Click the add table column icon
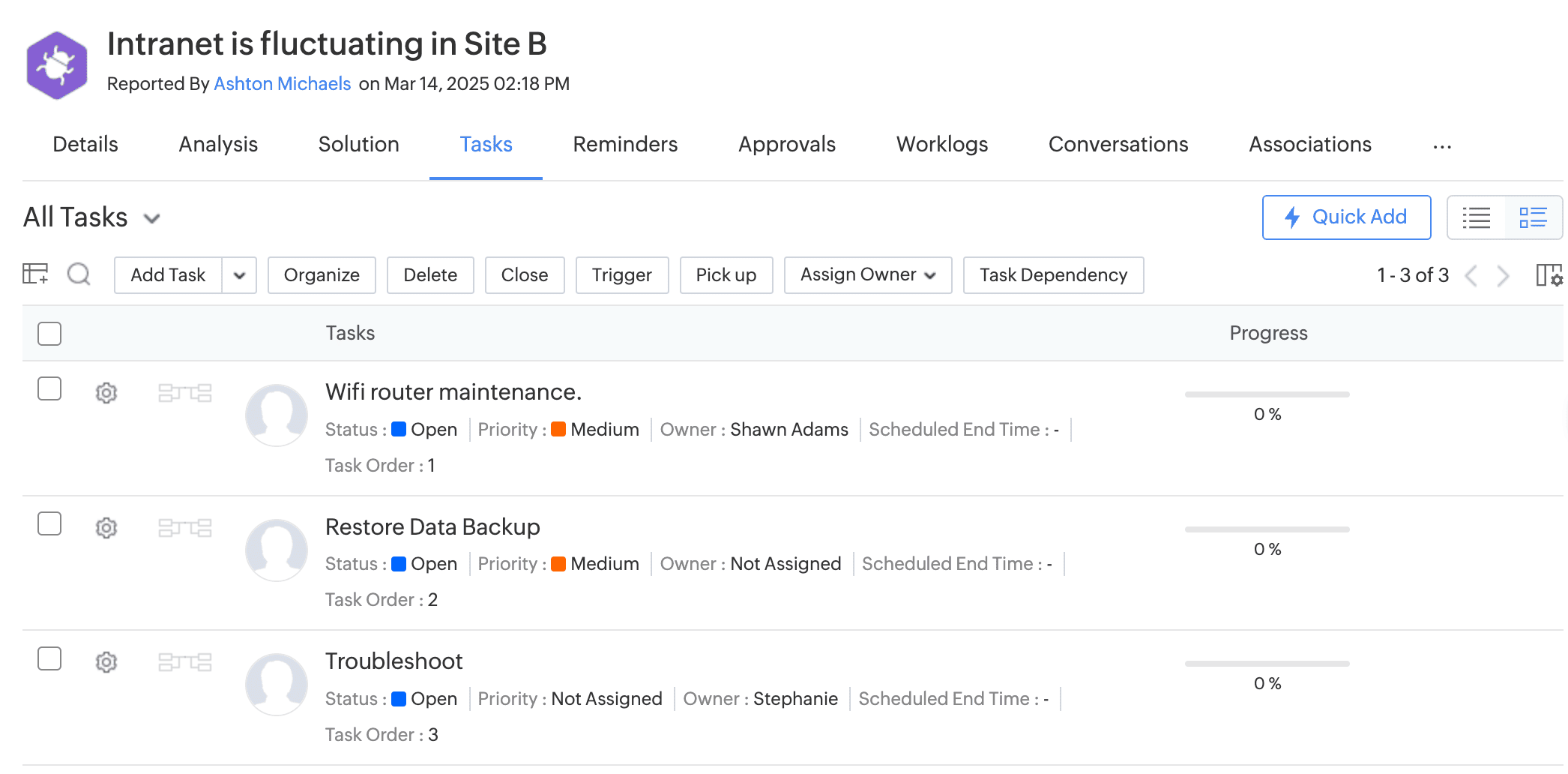The width and height of the screenshot is (1568, 774). [35, 274]
